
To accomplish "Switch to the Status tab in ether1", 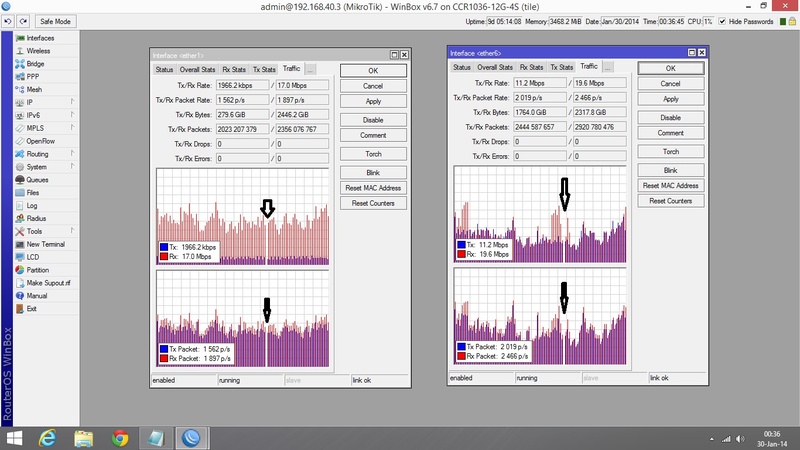I will 164,69.
